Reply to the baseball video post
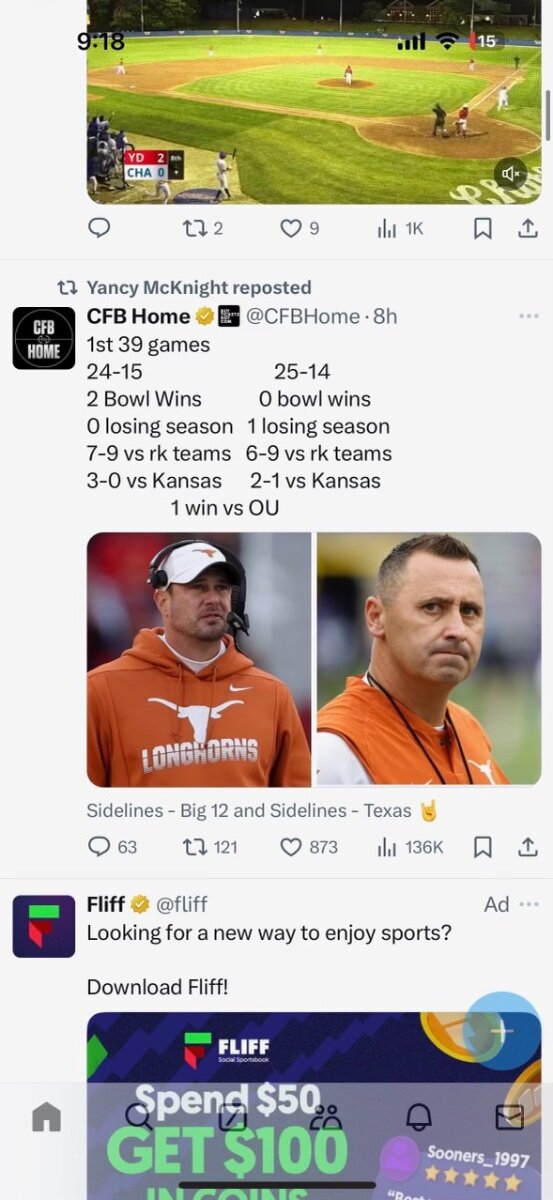This screenshot has width=553, height=1200. click(x=99, y=228)
